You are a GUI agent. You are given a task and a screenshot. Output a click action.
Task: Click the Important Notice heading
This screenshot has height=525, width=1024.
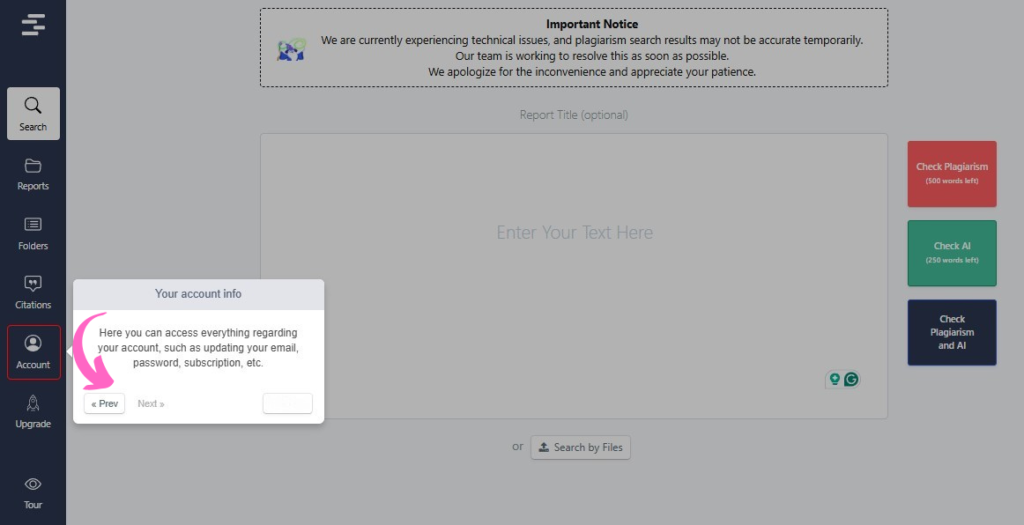tap(592, 24)
